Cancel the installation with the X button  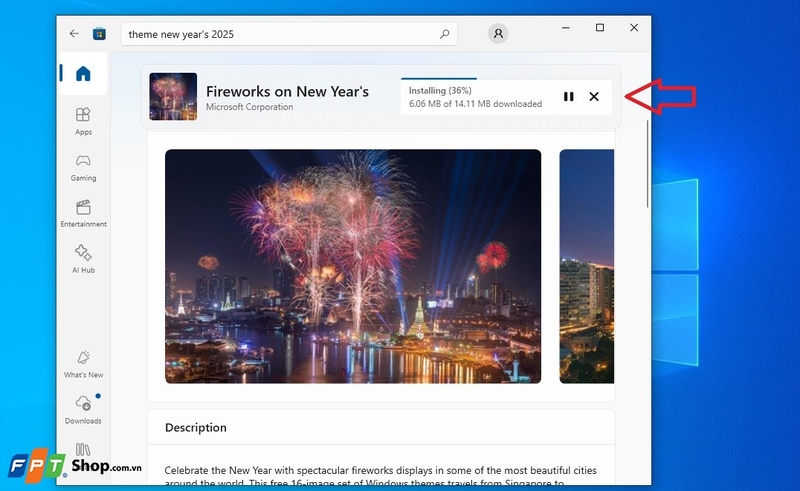click(594, 96)
